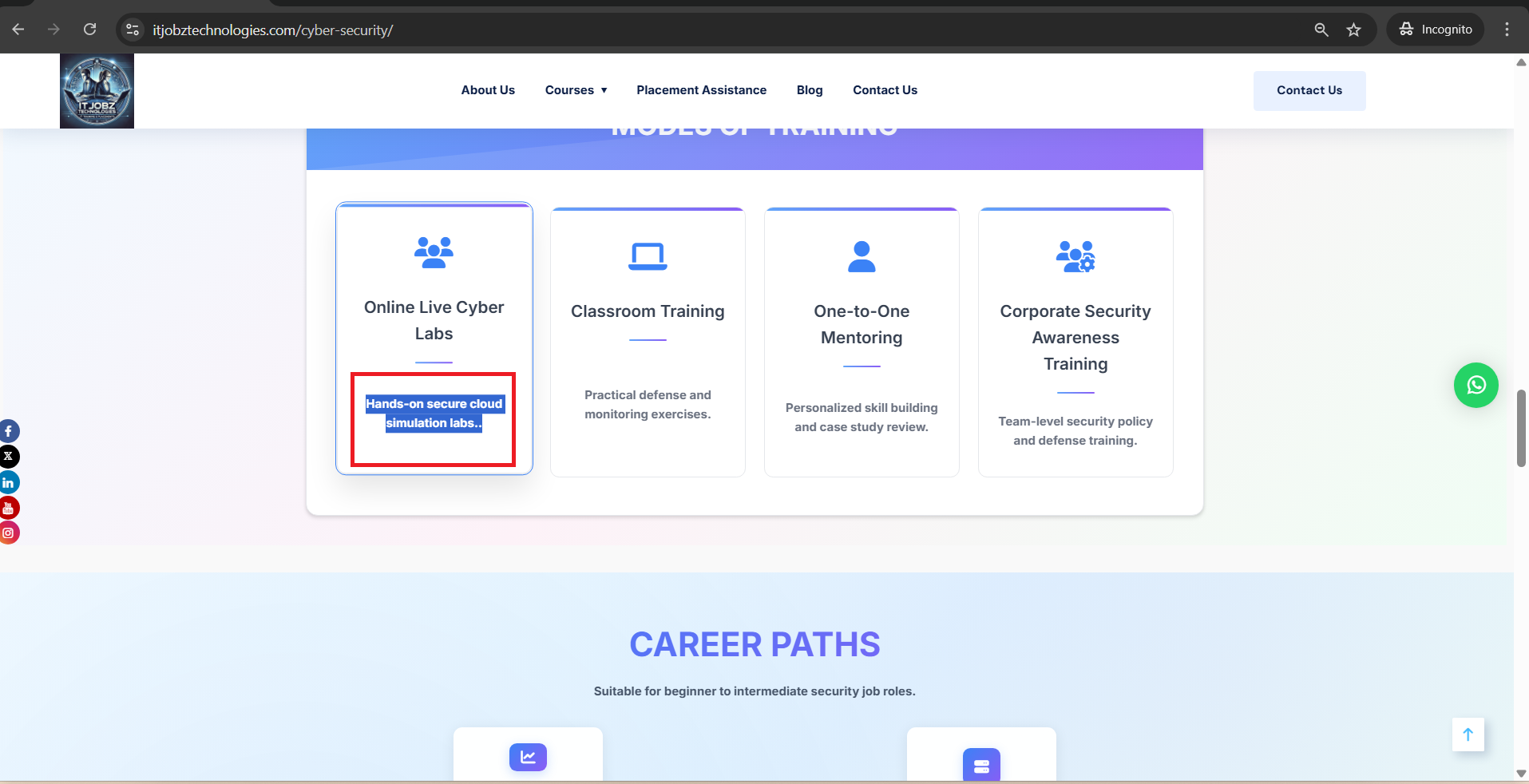Viewport: 1529px width, 784px height.
Task: Open the Facebook social sidebar icon
Action: coord(9,431)
